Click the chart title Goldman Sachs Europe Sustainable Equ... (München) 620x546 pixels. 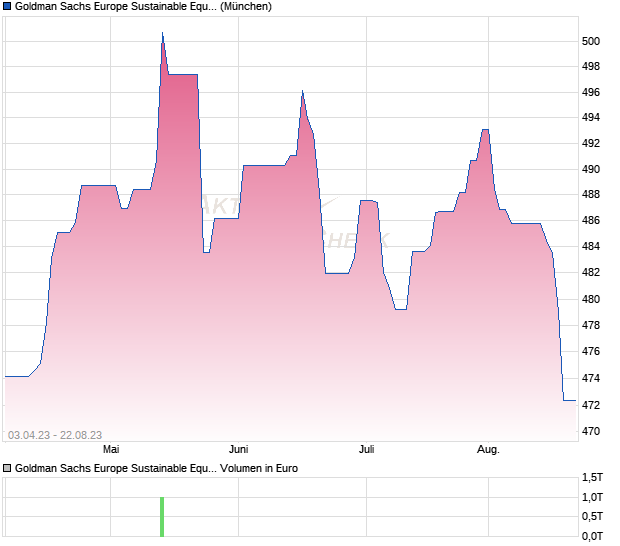click(x=143, y=6)
